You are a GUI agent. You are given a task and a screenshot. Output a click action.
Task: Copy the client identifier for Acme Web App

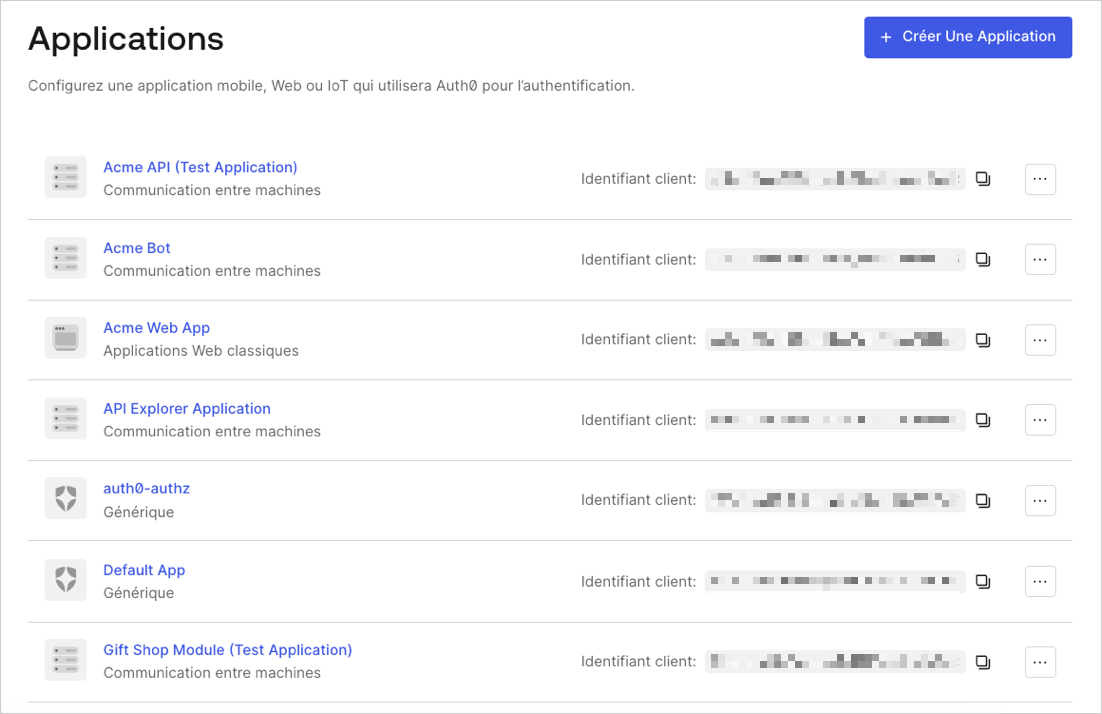coord(982,339)
